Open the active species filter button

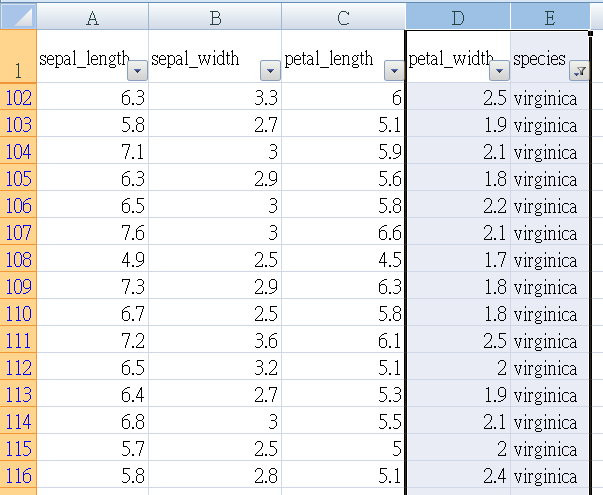(x=579, y=70)
